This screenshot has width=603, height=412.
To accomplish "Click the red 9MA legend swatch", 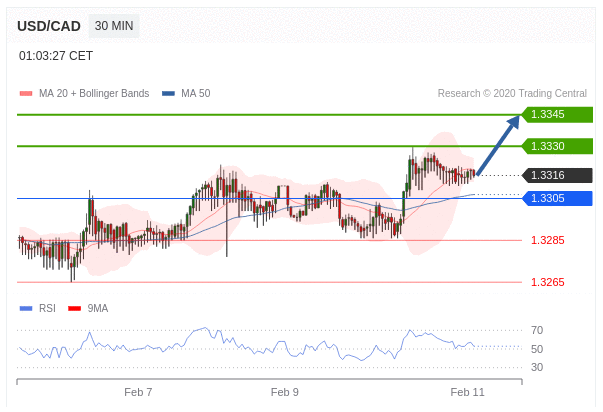I will coord(75,309).
